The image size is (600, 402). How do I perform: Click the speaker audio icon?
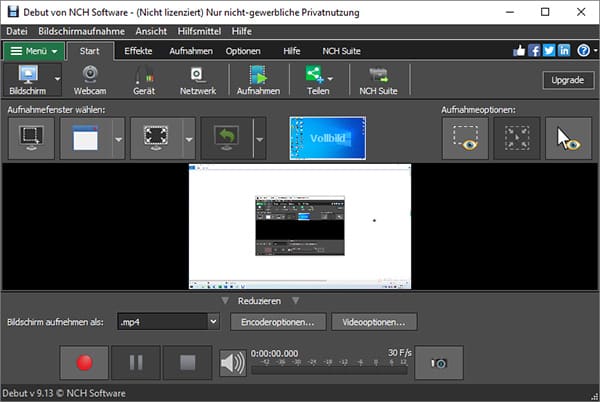(233, 363)
